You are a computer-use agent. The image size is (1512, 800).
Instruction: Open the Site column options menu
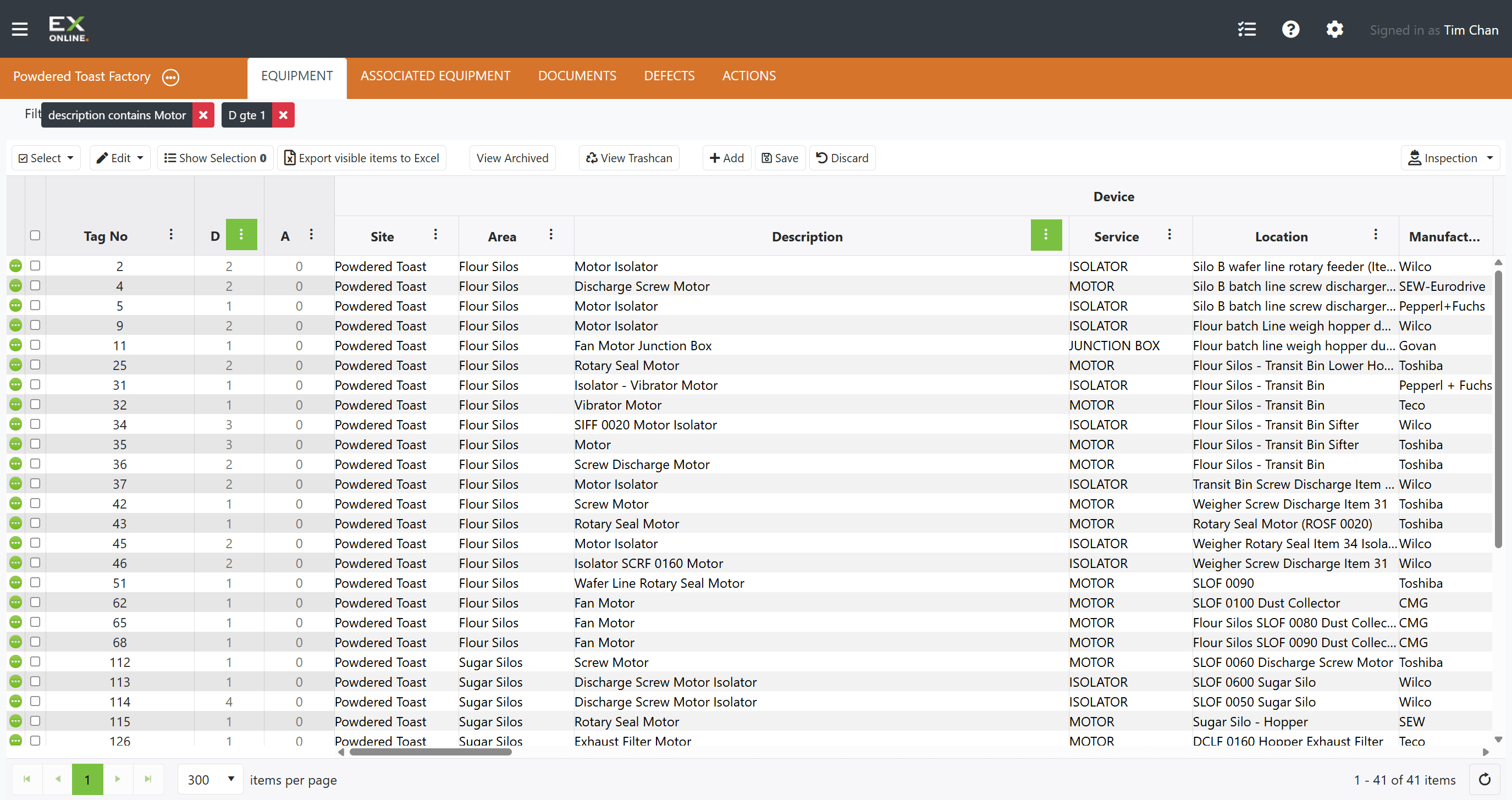(x=435, y=235)
